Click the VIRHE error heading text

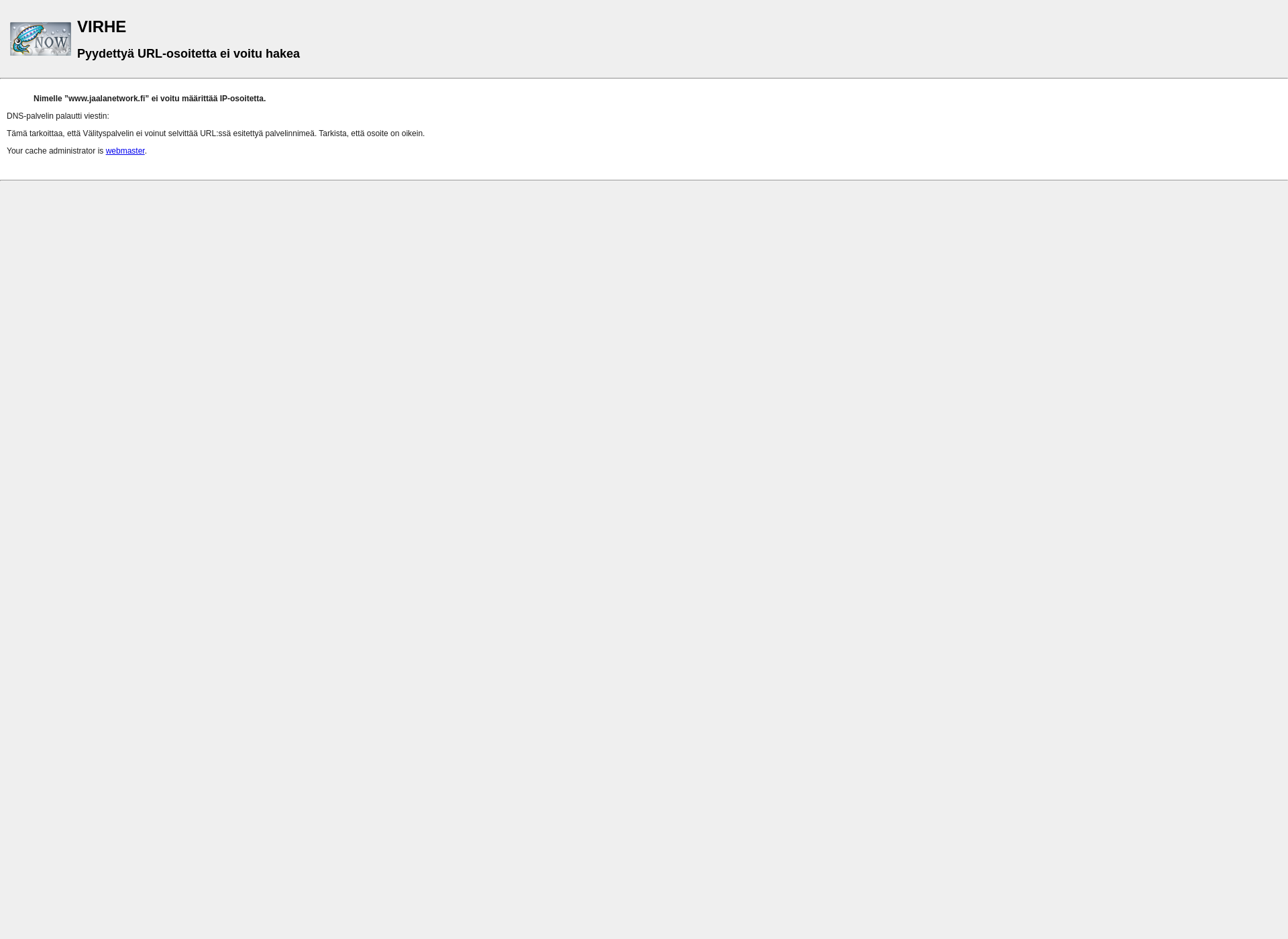click(x=102, y=26)
